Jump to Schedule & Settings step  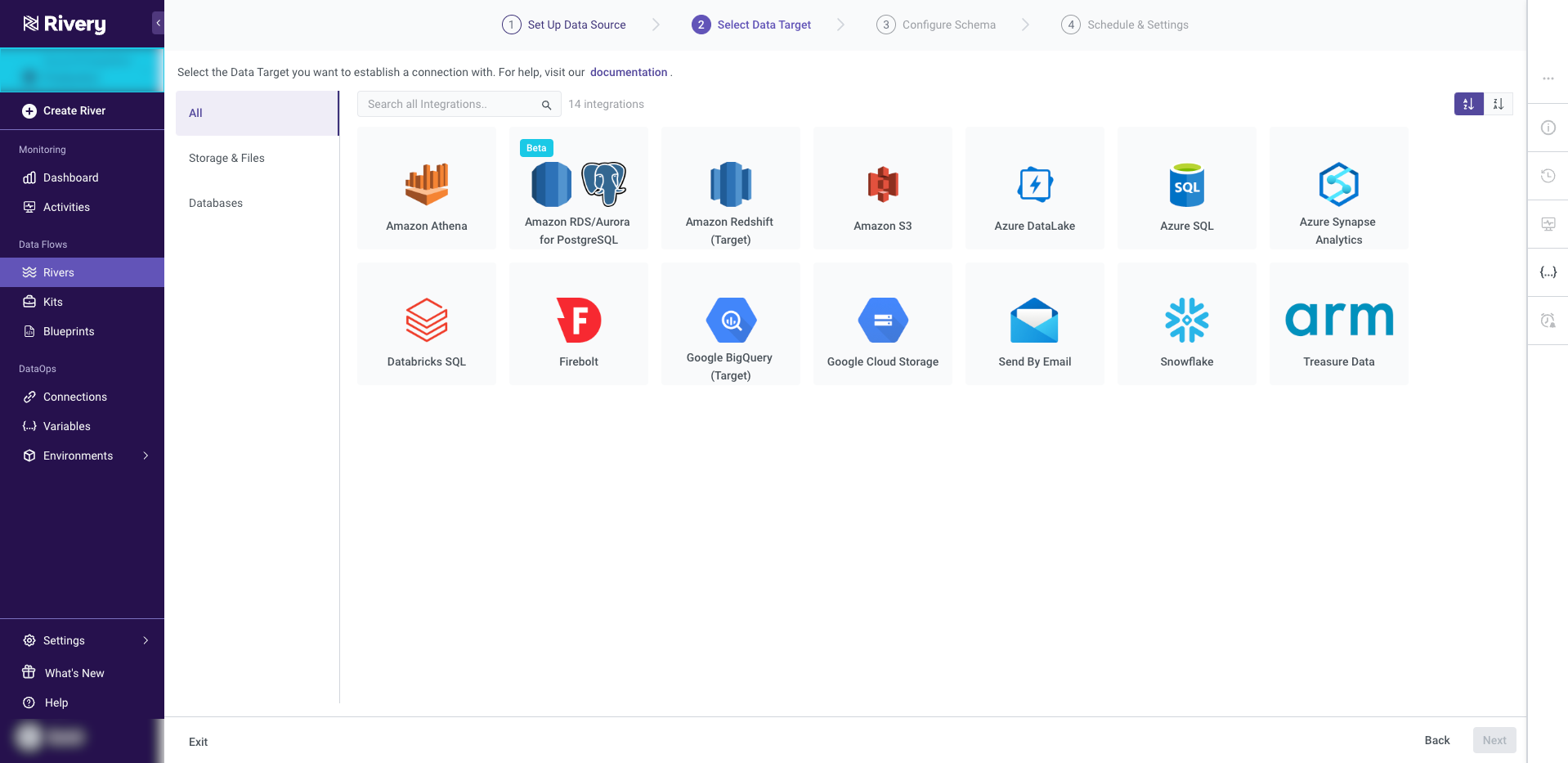(x=1125, y=25)
